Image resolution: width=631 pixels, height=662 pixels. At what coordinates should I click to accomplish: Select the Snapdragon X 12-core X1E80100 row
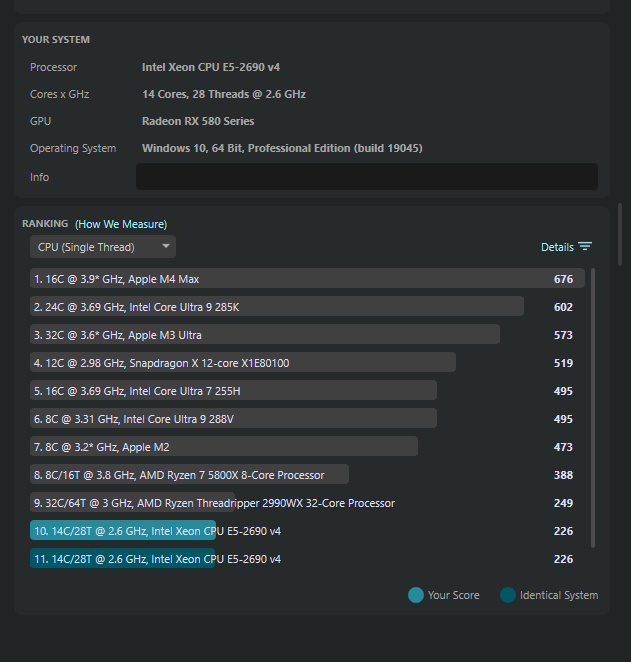coord(307,363)
